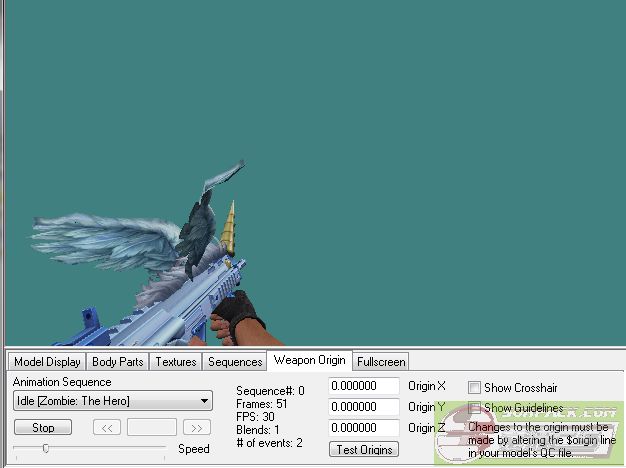Toggle the Show Guidelines checkbox
This screenshot has height=468, width=626.
(474, 408)
